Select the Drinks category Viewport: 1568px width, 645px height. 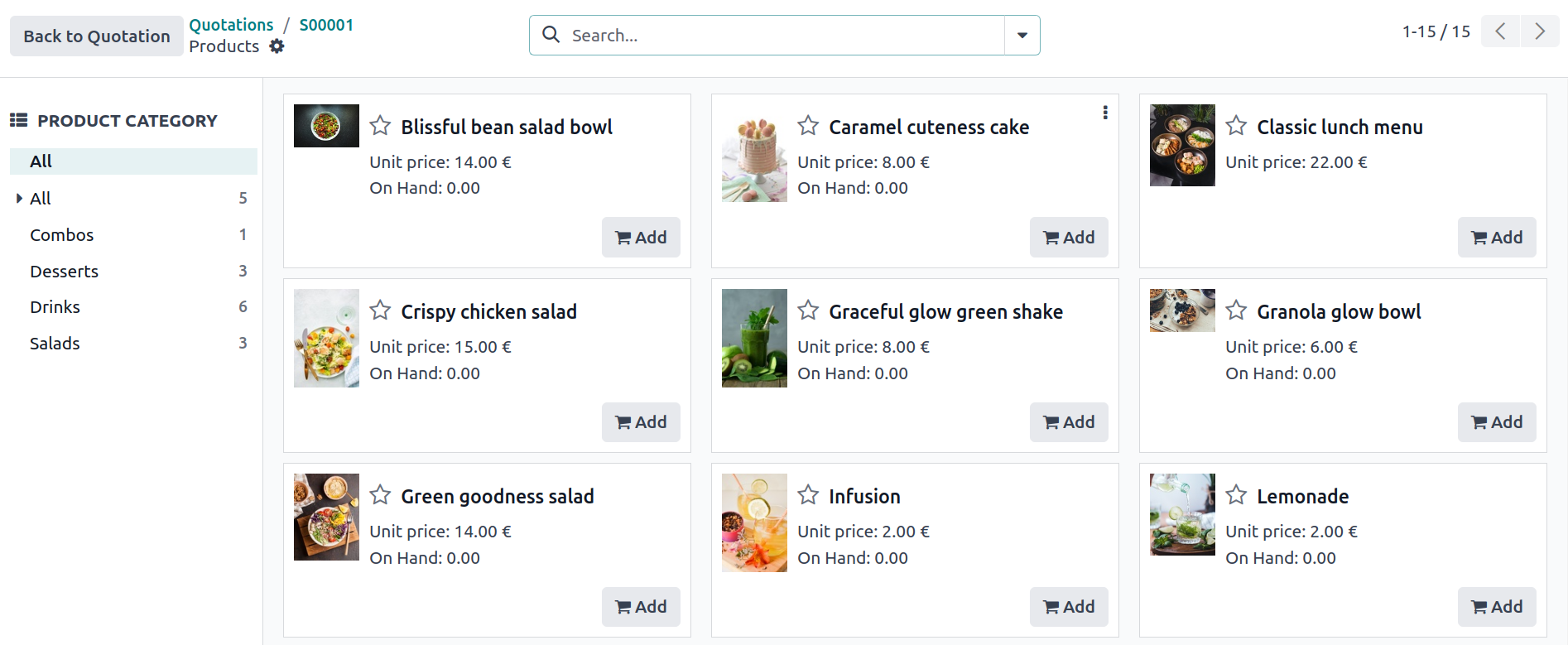[55, 306]
